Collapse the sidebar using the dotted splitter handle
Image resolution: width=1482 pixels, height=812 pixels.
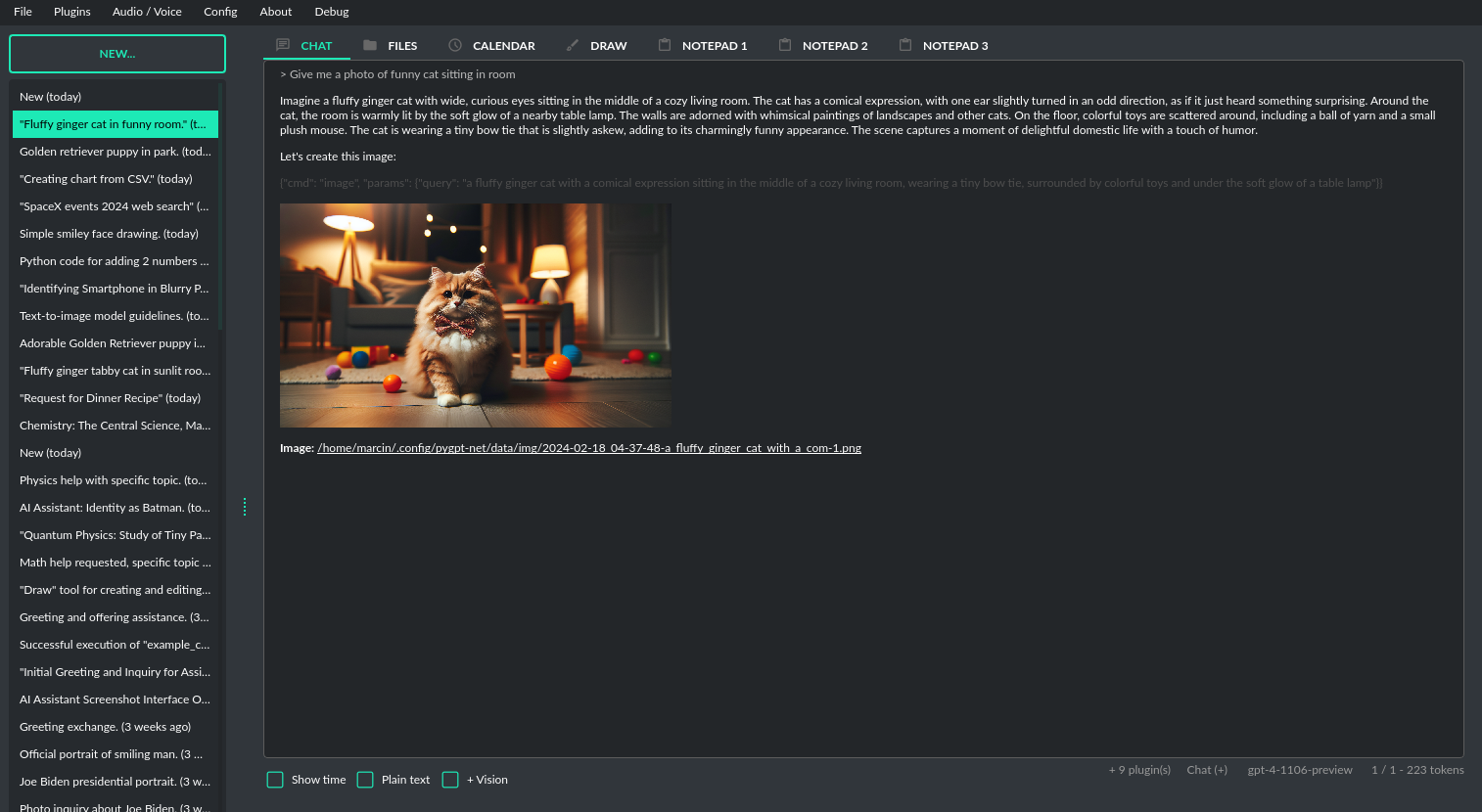click(x=244, y=506)
